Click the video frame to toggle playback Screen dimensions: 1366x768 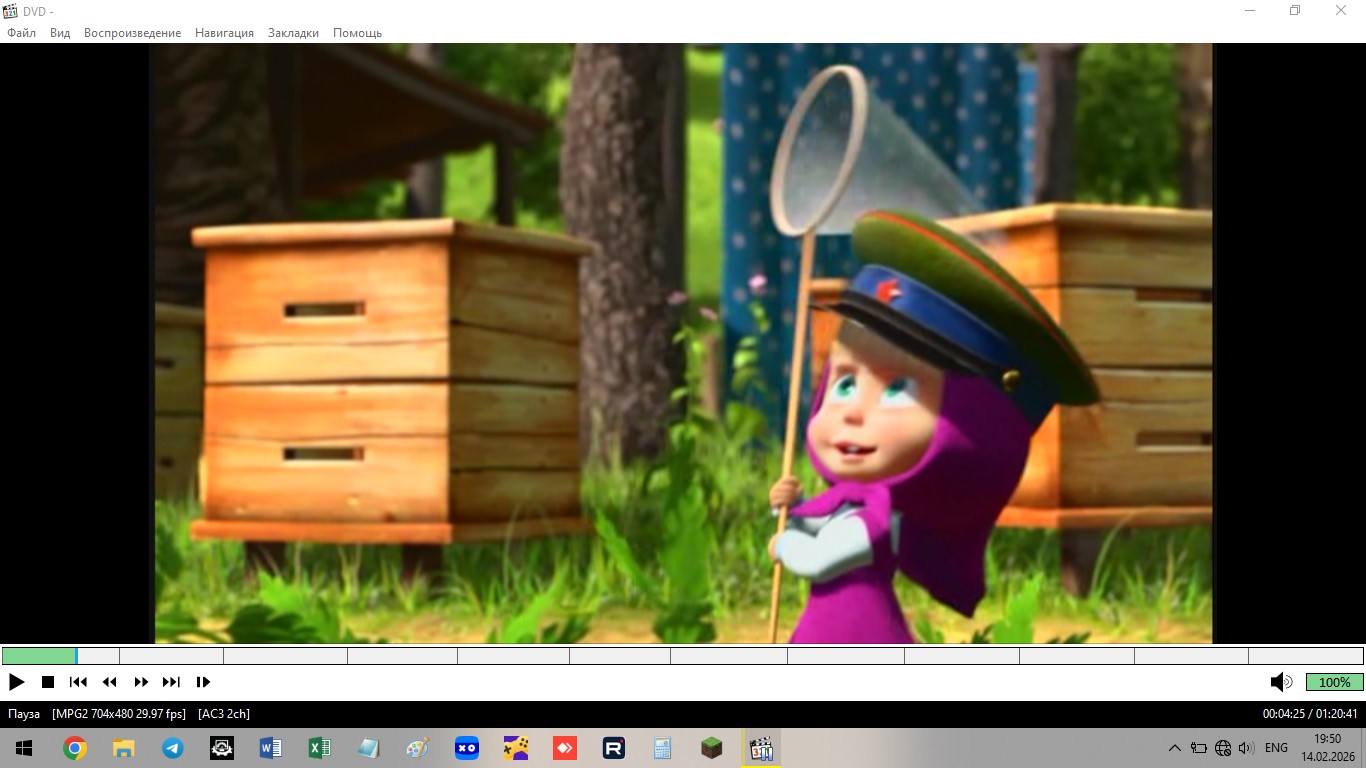coord(682,343)
